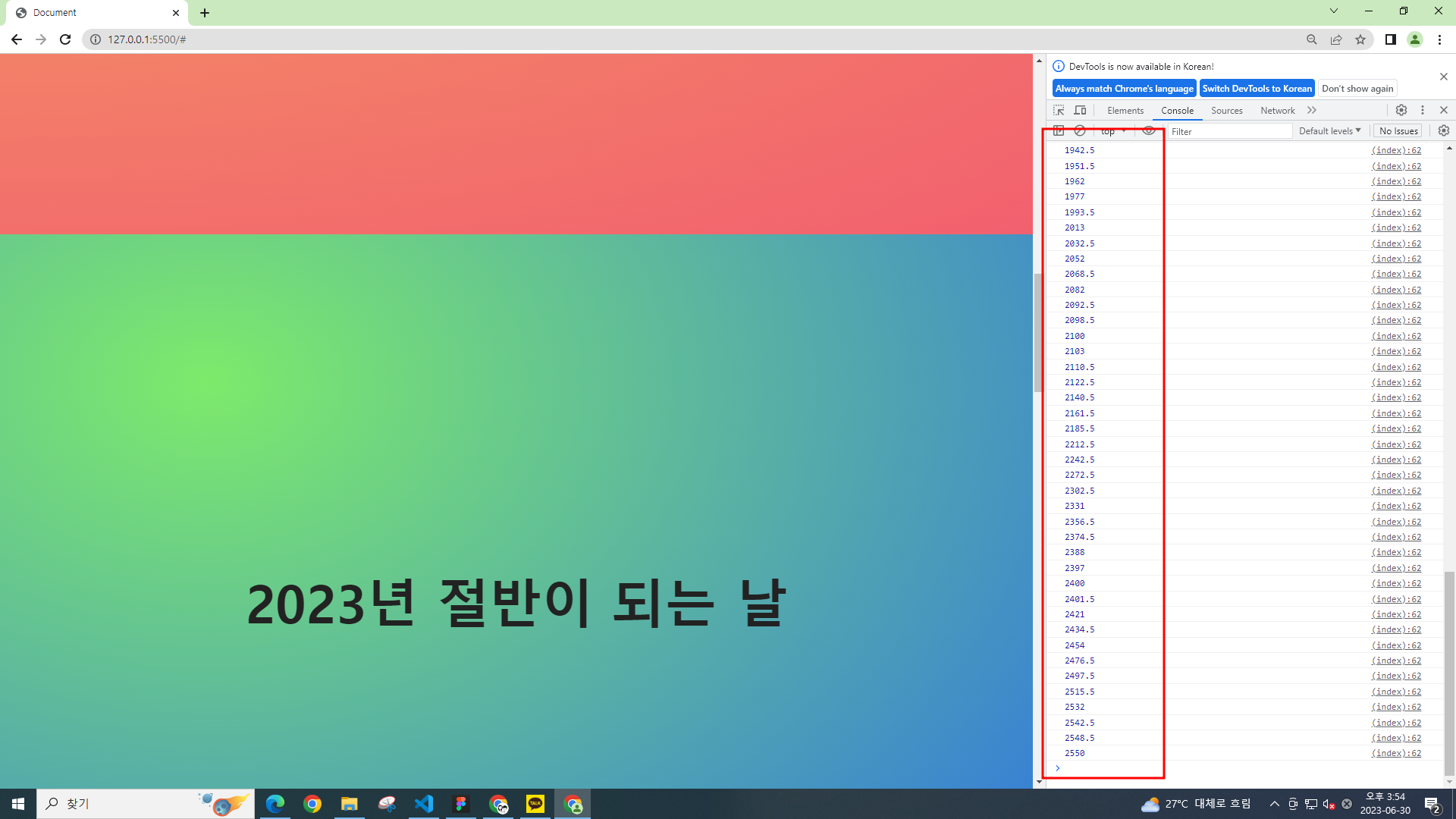The height and width of the screenshot is (819, 1456).
Task: Expand the Default levels dropdown
Action: [x=1329, y=130]
